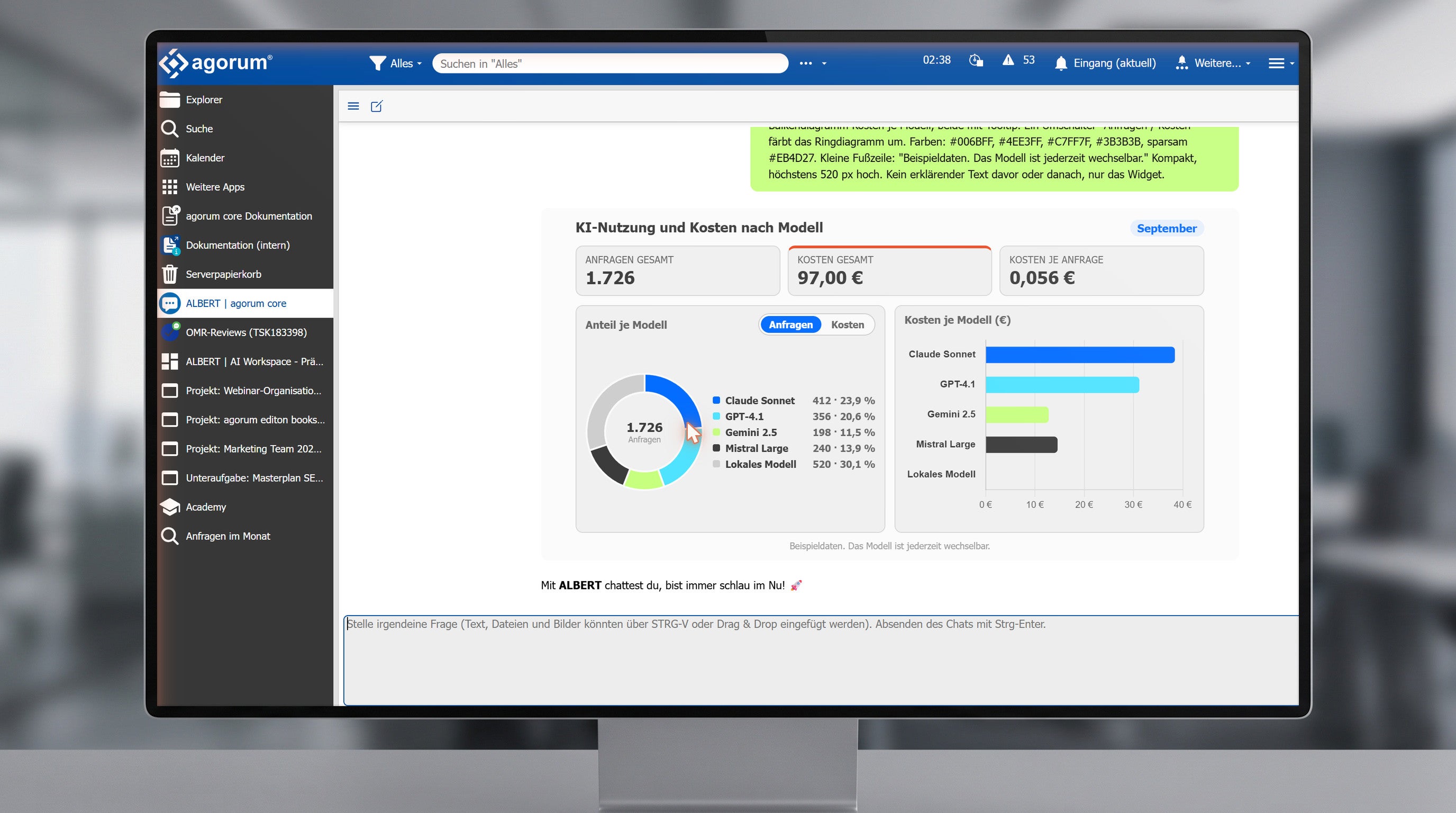Open Weitere Apps grid icon
Image resolution: width=1456 pixels, height=813 pixels.
click(x=169, y=187)
